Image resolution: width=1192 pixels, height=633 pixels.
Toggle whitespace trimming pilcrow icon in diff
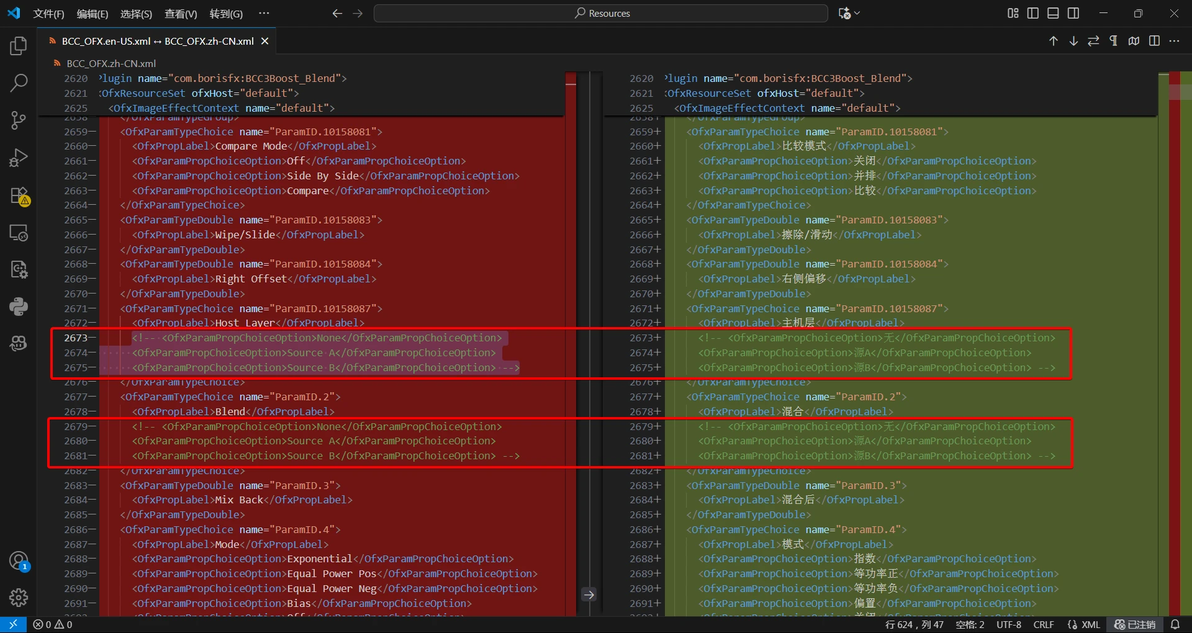(x=1113, y=41)
